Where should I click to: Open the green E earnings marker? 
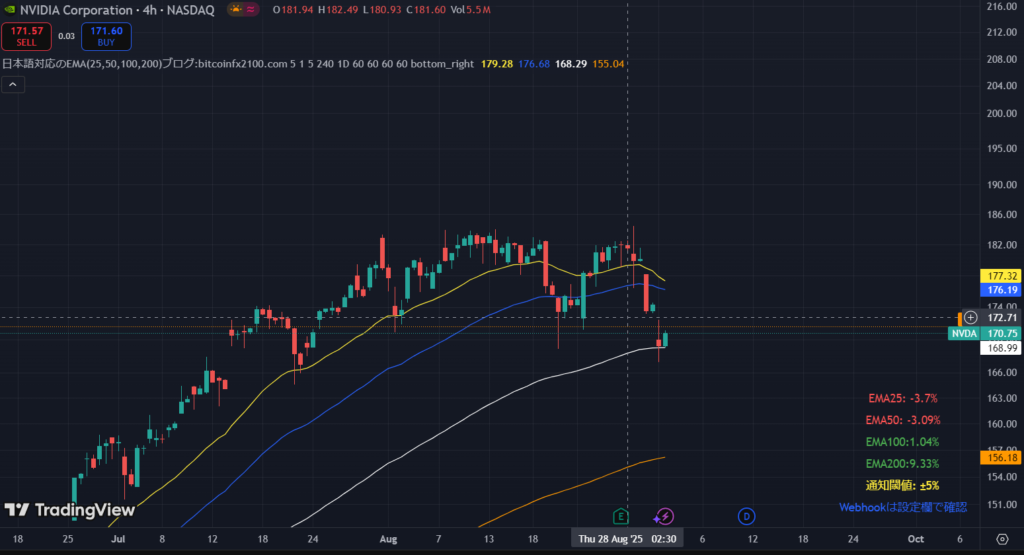(620, 516)
